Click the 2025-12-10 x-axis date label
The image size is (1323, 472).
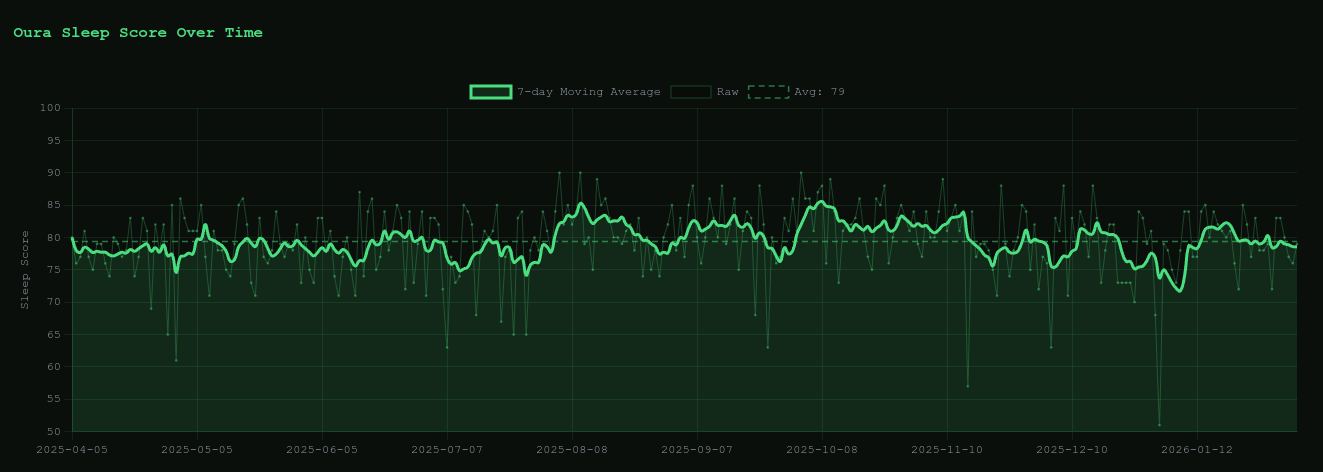tap(1072, 450)
